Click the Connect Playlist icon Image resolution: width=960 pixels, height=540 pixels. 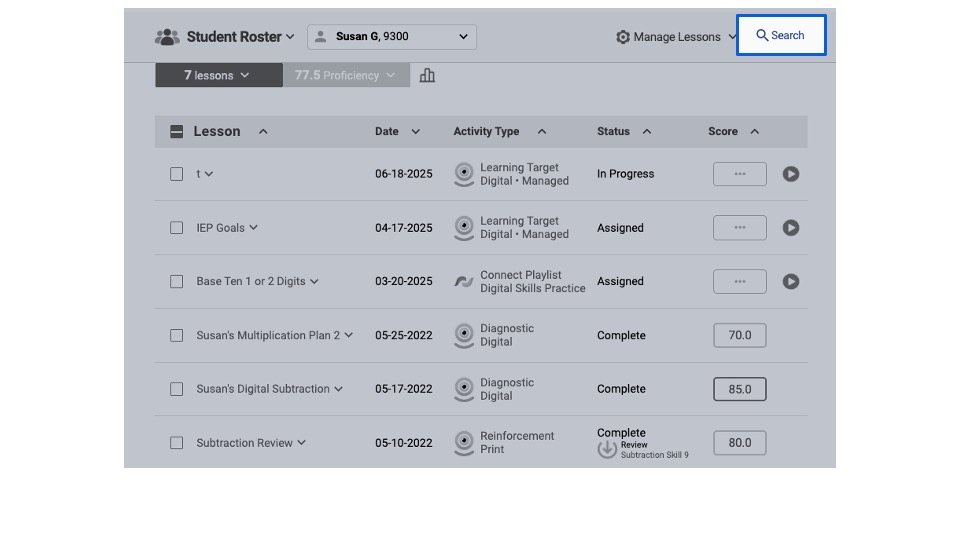(x=464, y=281)
